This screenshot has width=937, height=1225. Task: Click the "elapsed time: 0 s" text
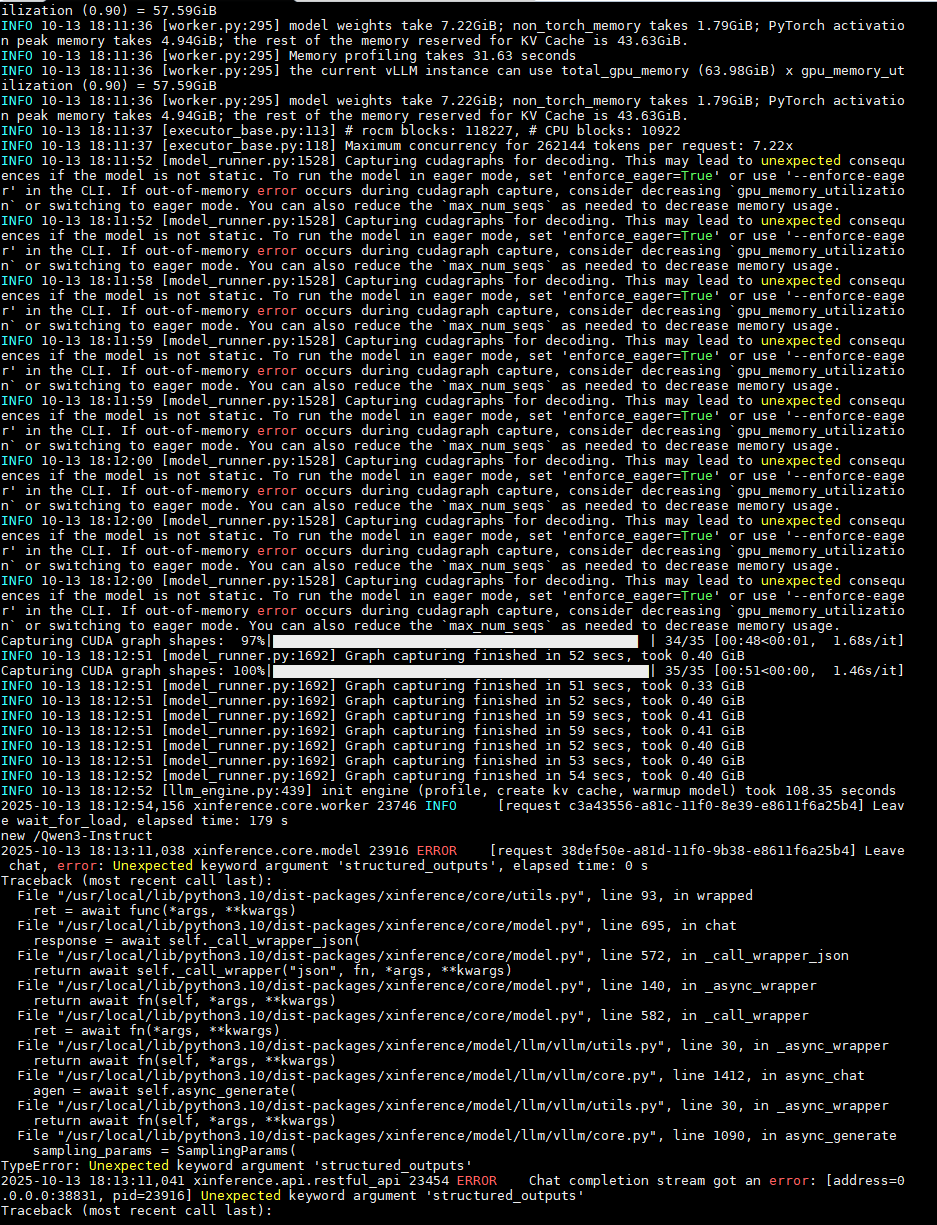pyautogui.click(x=580, y=866)
